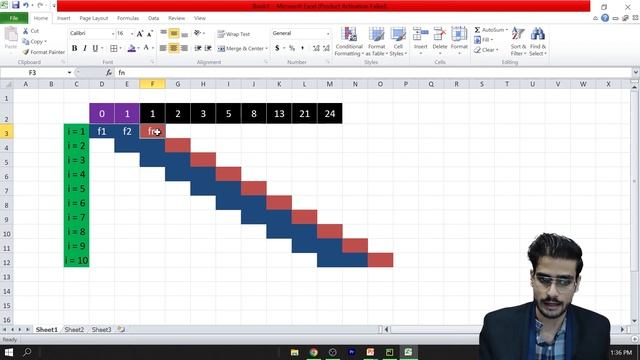Viewport: 640px width, 360px height.
Task: Expand the Clear dropdown
Action: click(497, 50)
